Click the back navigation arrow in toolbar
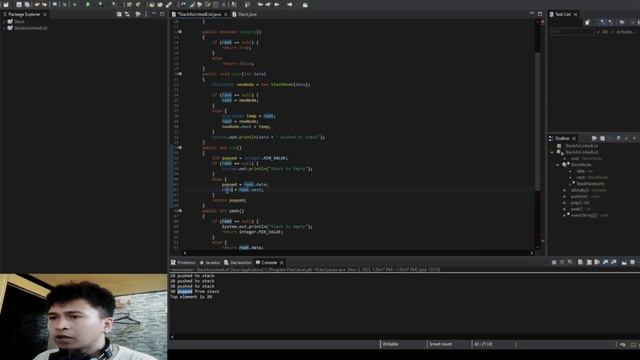640x360 pixels. [277, 4]
